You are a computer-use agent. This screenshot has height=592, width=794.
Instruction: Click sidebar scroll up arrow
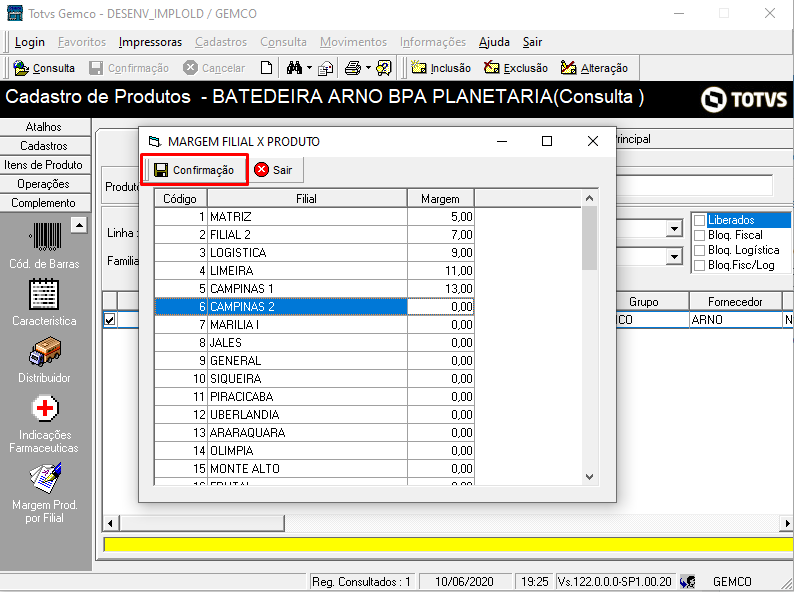coord(79,225)
